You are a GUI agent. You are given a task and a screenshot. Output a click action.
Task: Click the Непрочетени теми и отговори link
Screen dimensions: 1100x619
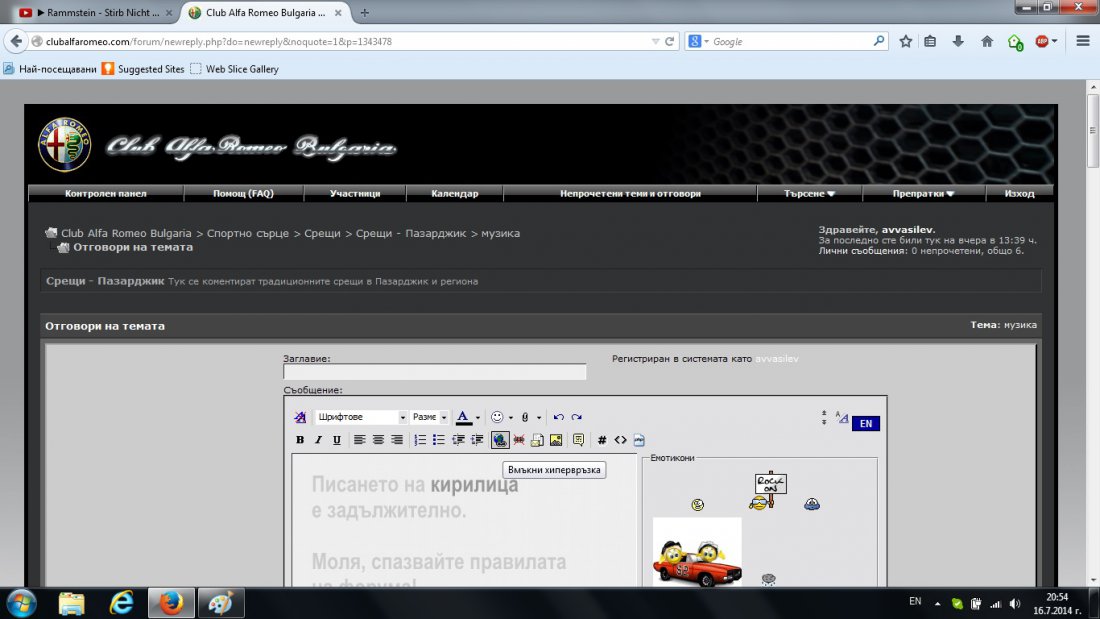(630, 193)
